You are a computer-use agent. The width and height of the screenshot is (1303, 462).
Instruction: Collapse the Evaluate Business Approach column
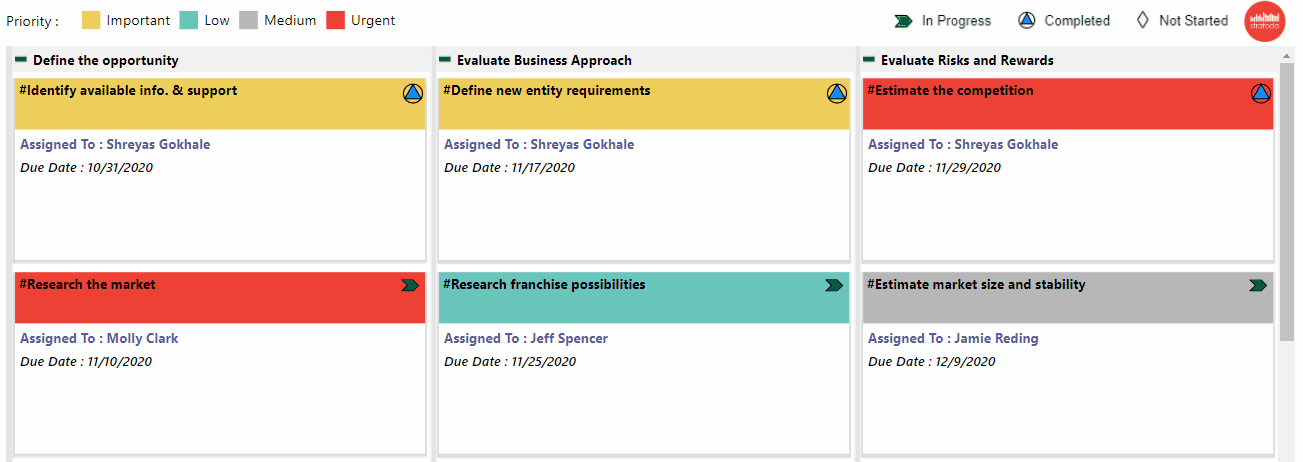click(x=445, y=60)
